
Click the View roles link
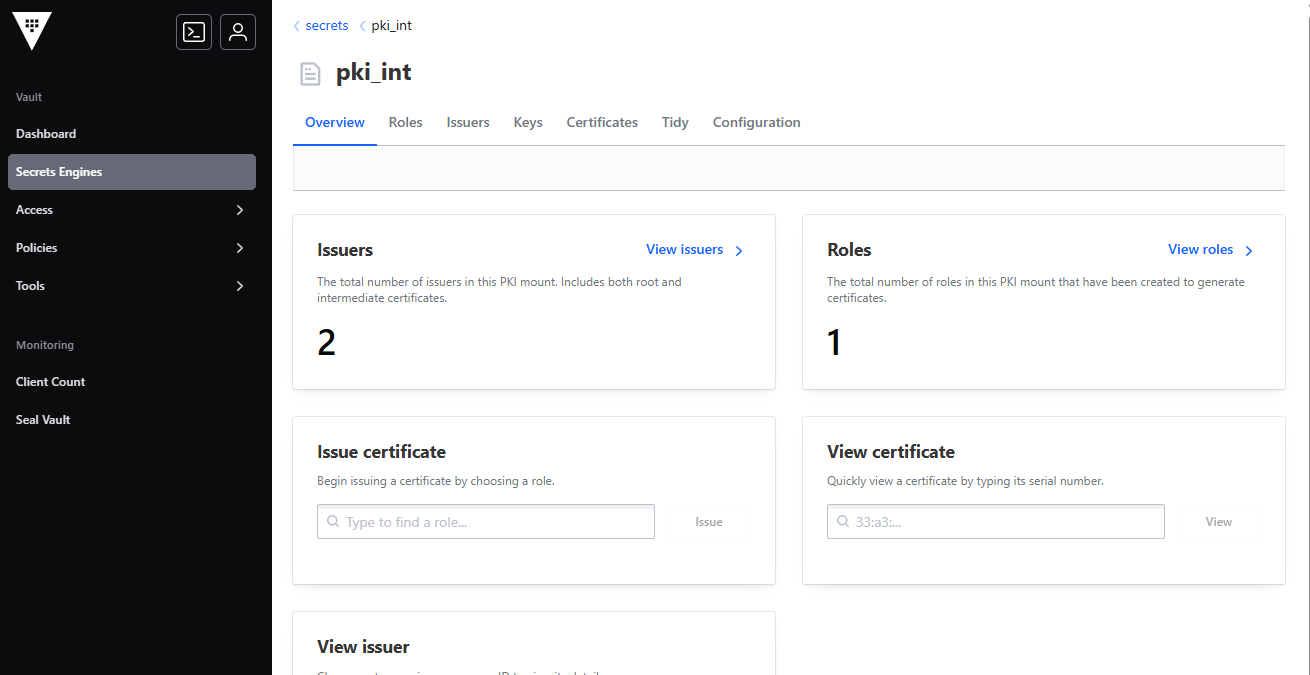pos(1201,250)
